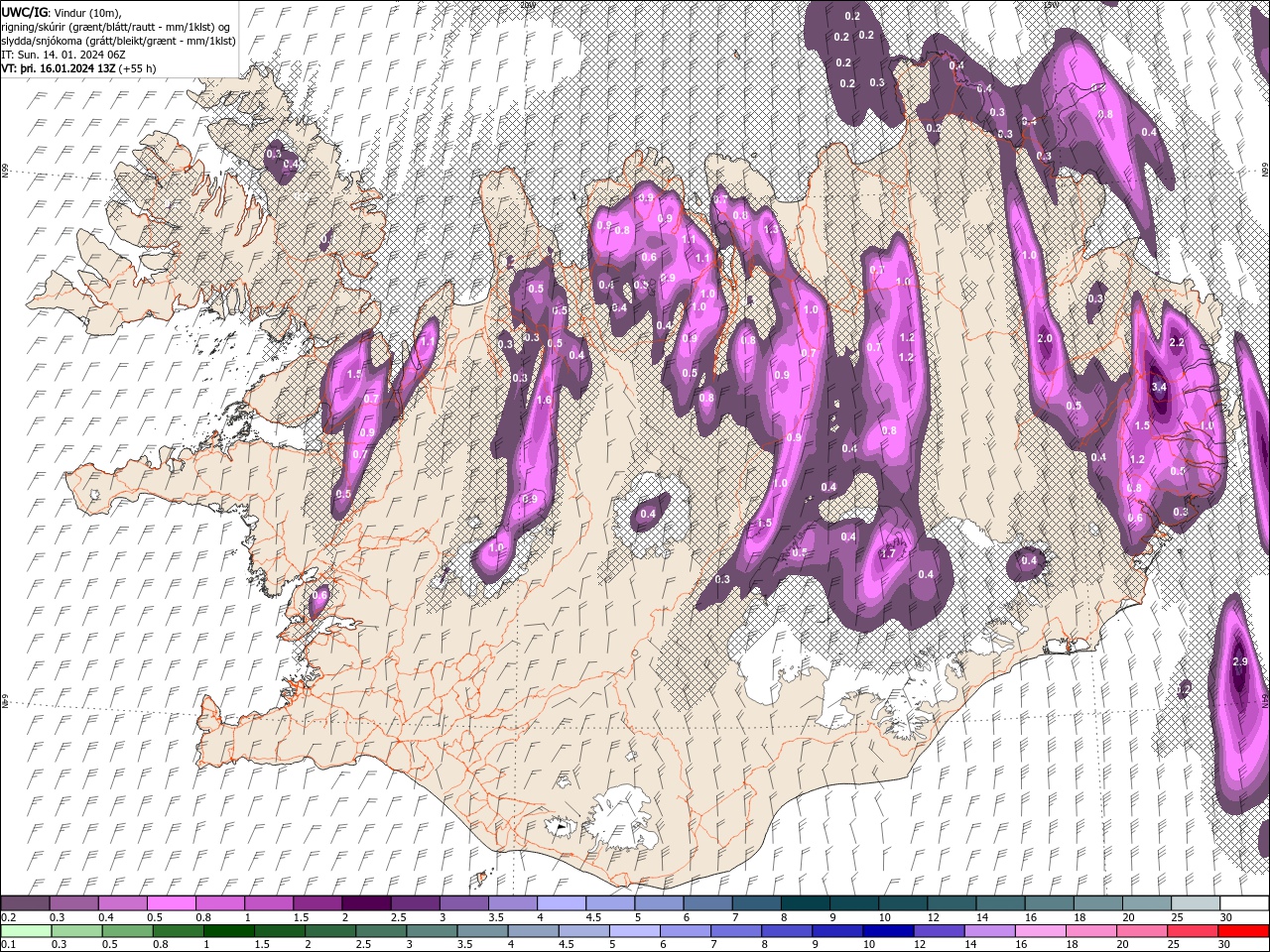Click the light lavender 4–4.5 top-row legend swatch
Image resolution: width=1270 pixels, height=952 pixels.
coord(562,903)
